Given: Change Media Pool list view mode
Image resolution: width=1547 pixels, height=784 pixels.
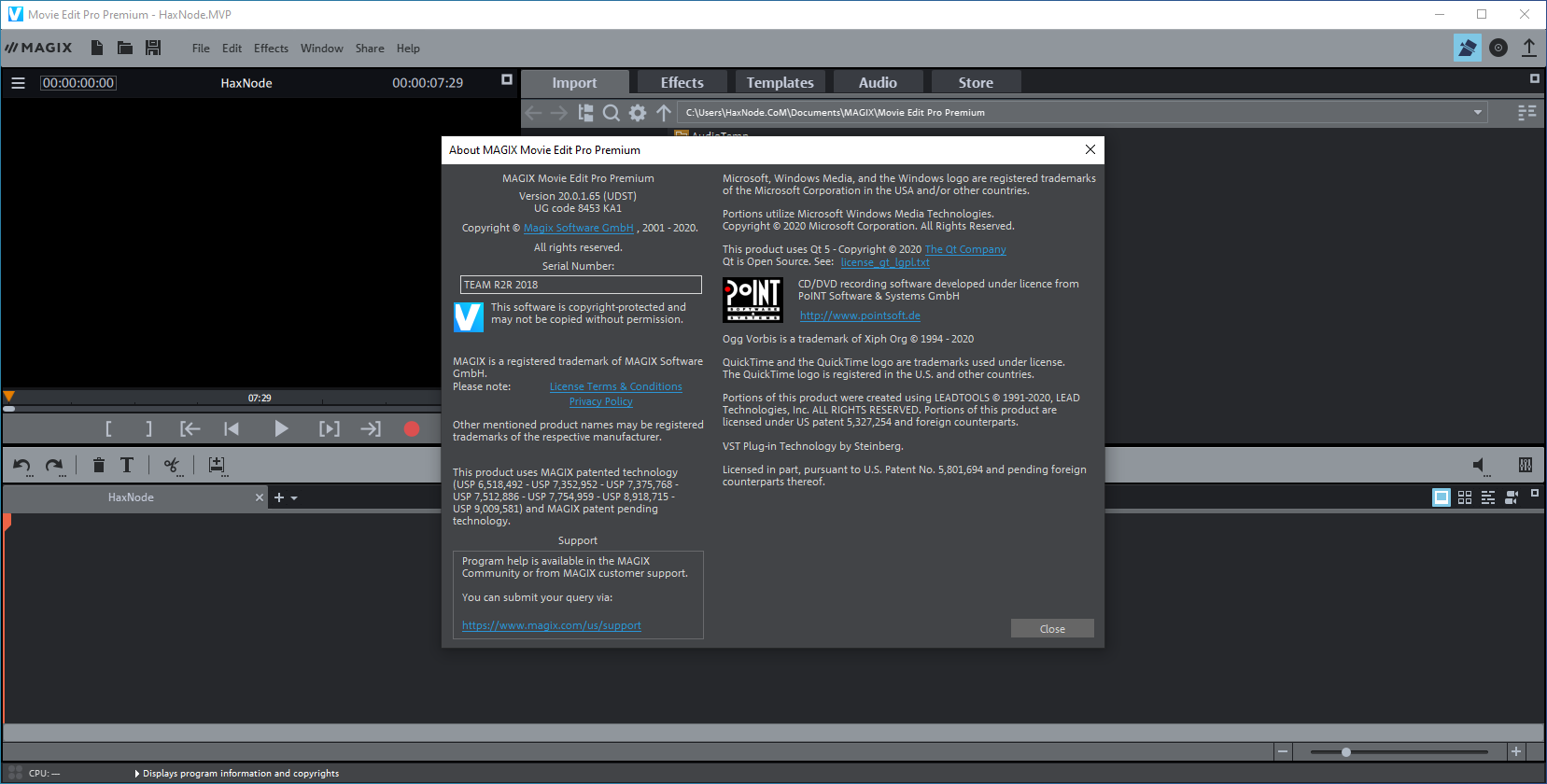Looking at the screenshot, I should [x=1527, y=113].
